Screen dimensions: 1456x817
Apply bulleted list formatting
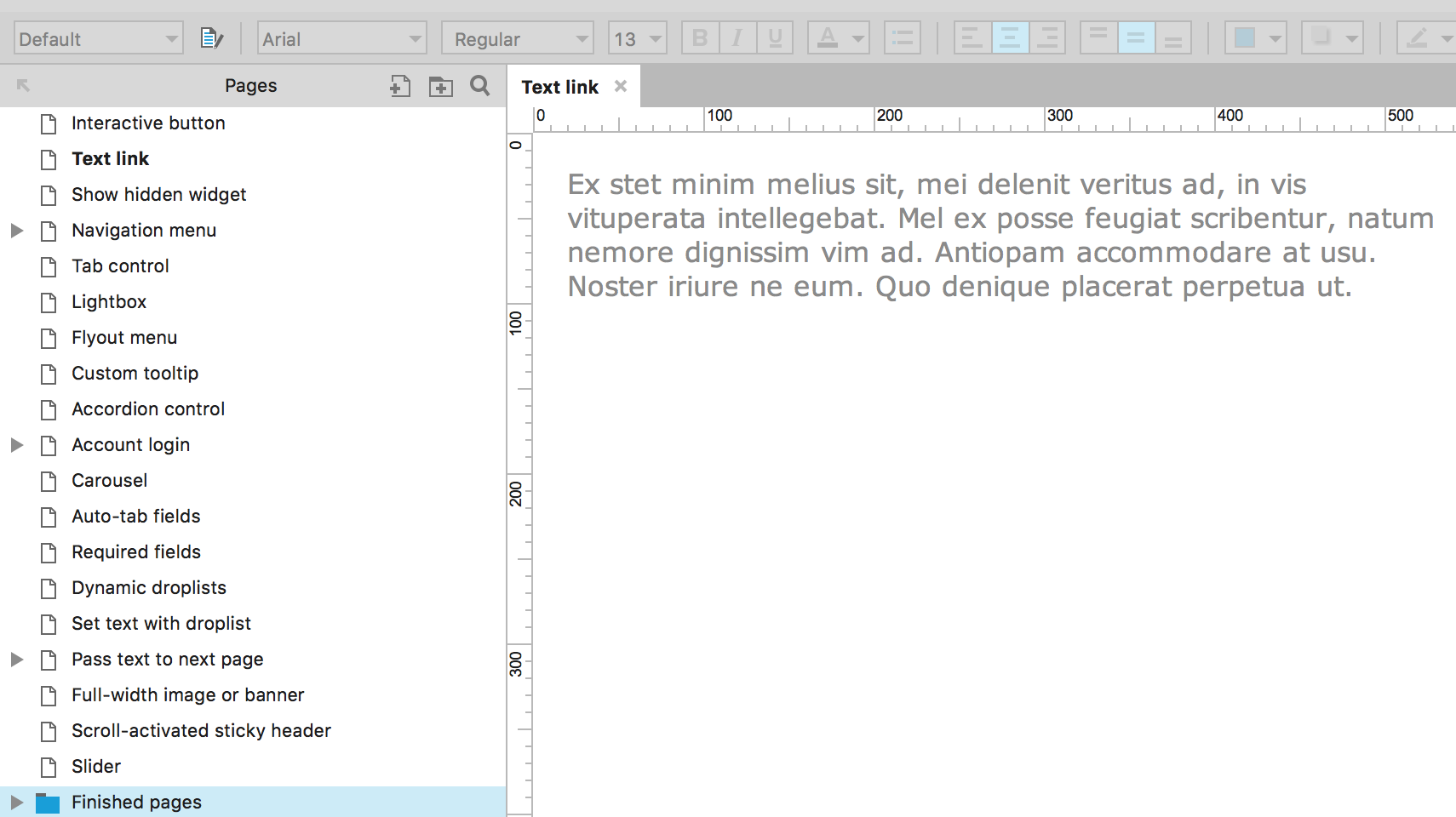point(903,38)
